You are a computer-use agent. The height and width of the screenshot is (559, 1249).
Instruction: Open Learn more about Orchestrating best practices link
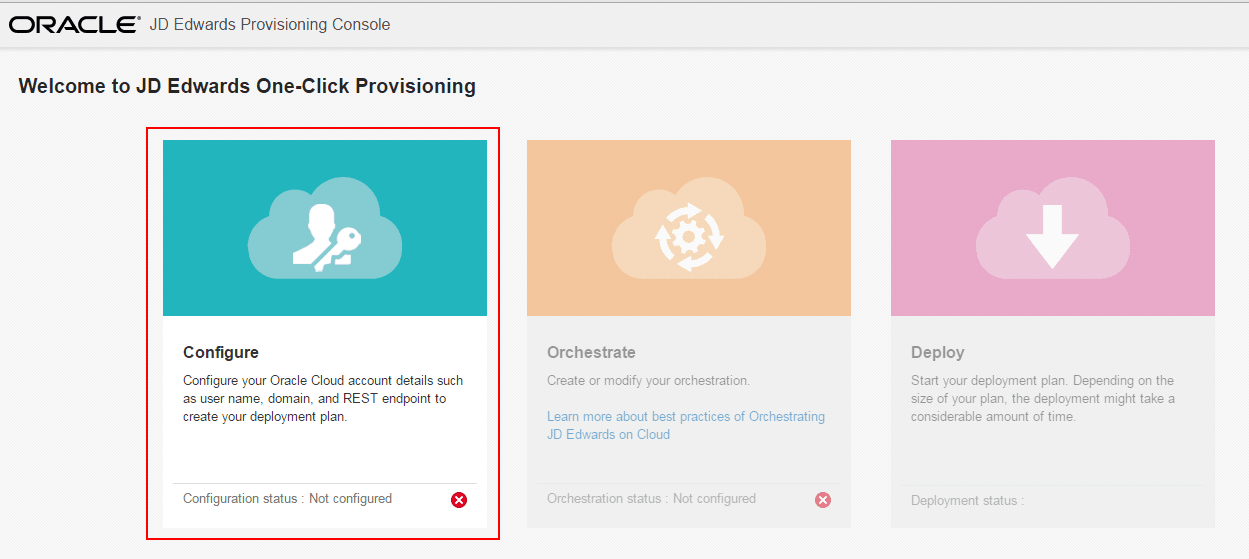click(686, 425)
